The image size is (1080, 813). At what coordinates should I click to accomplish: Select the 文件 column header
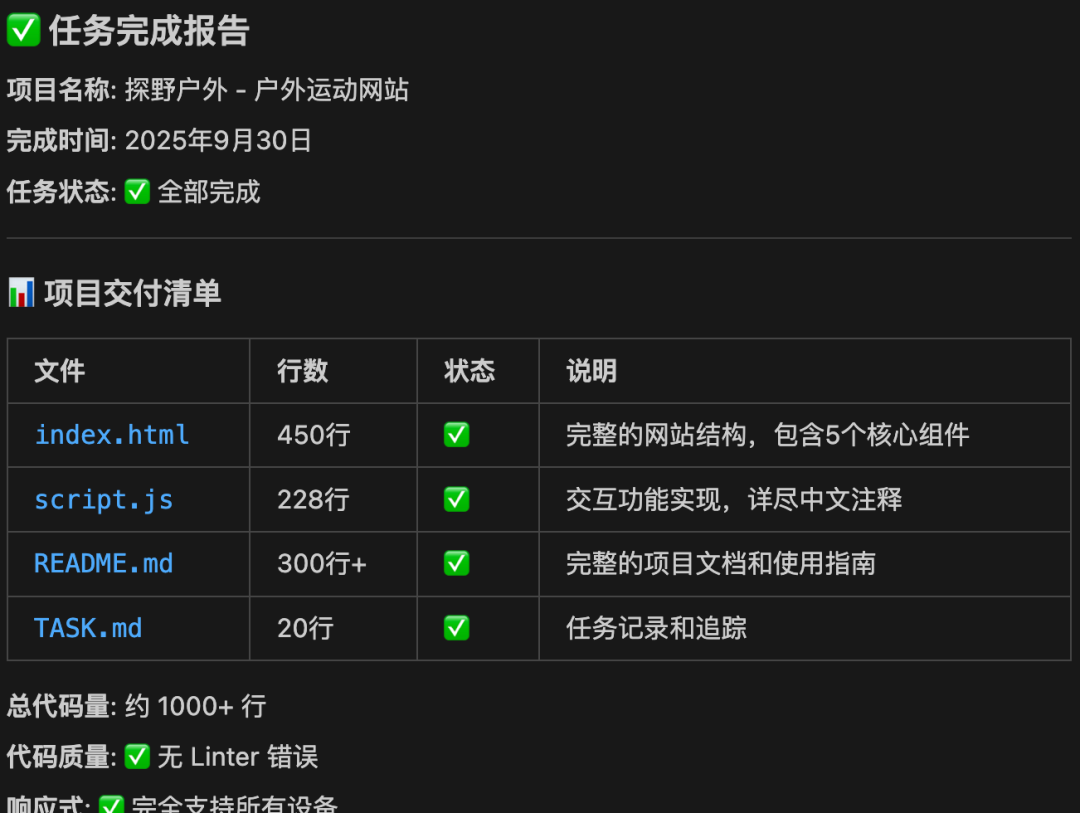click(x=60, y=371)
